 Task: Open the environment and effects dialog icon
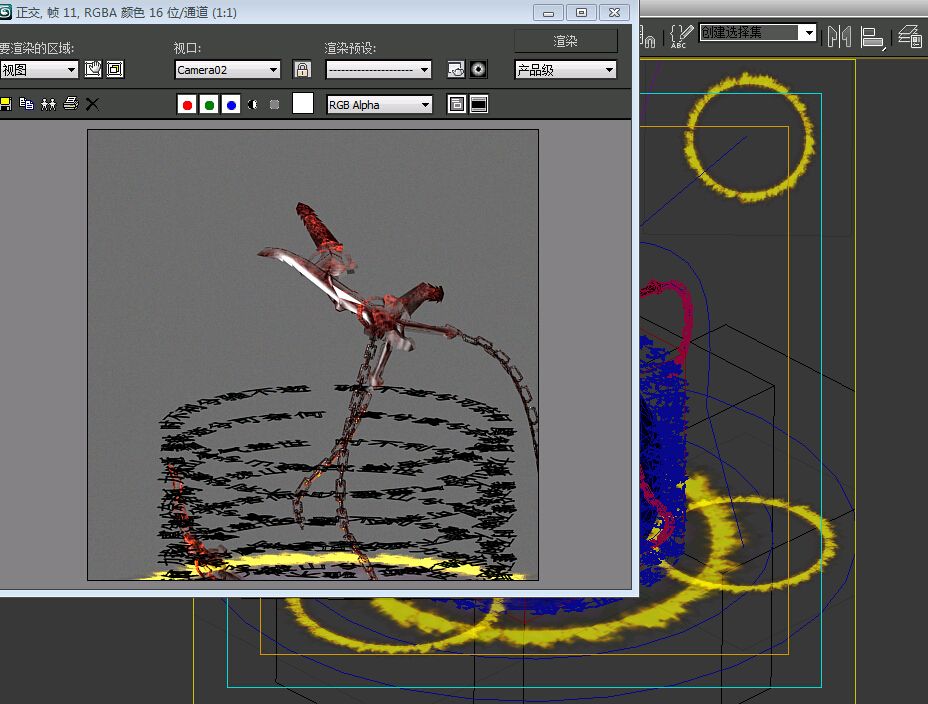click(x=479, y=69)
